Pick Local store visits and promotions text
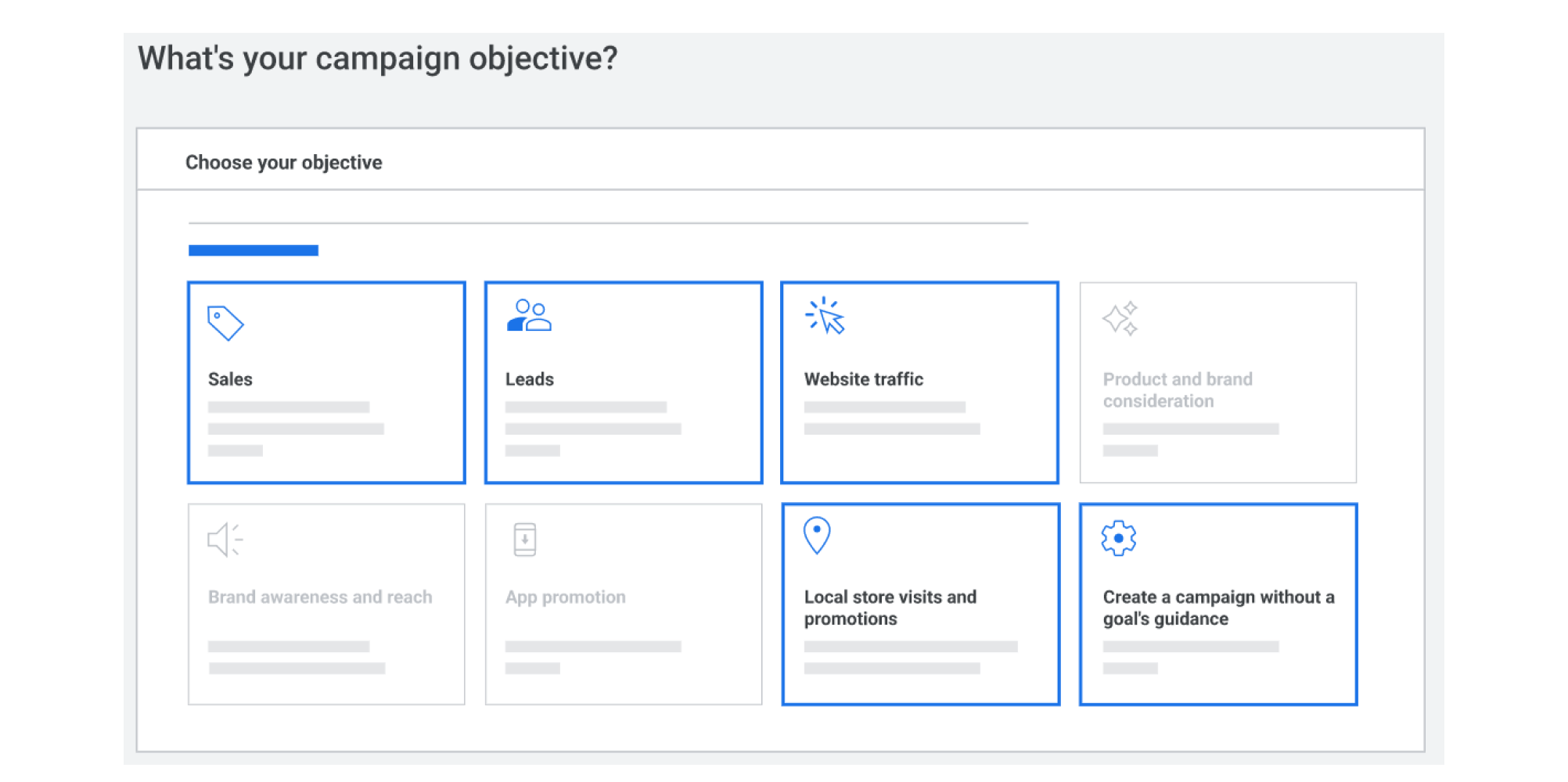Screen dimensions: 1568x782 tap(890, 608)
